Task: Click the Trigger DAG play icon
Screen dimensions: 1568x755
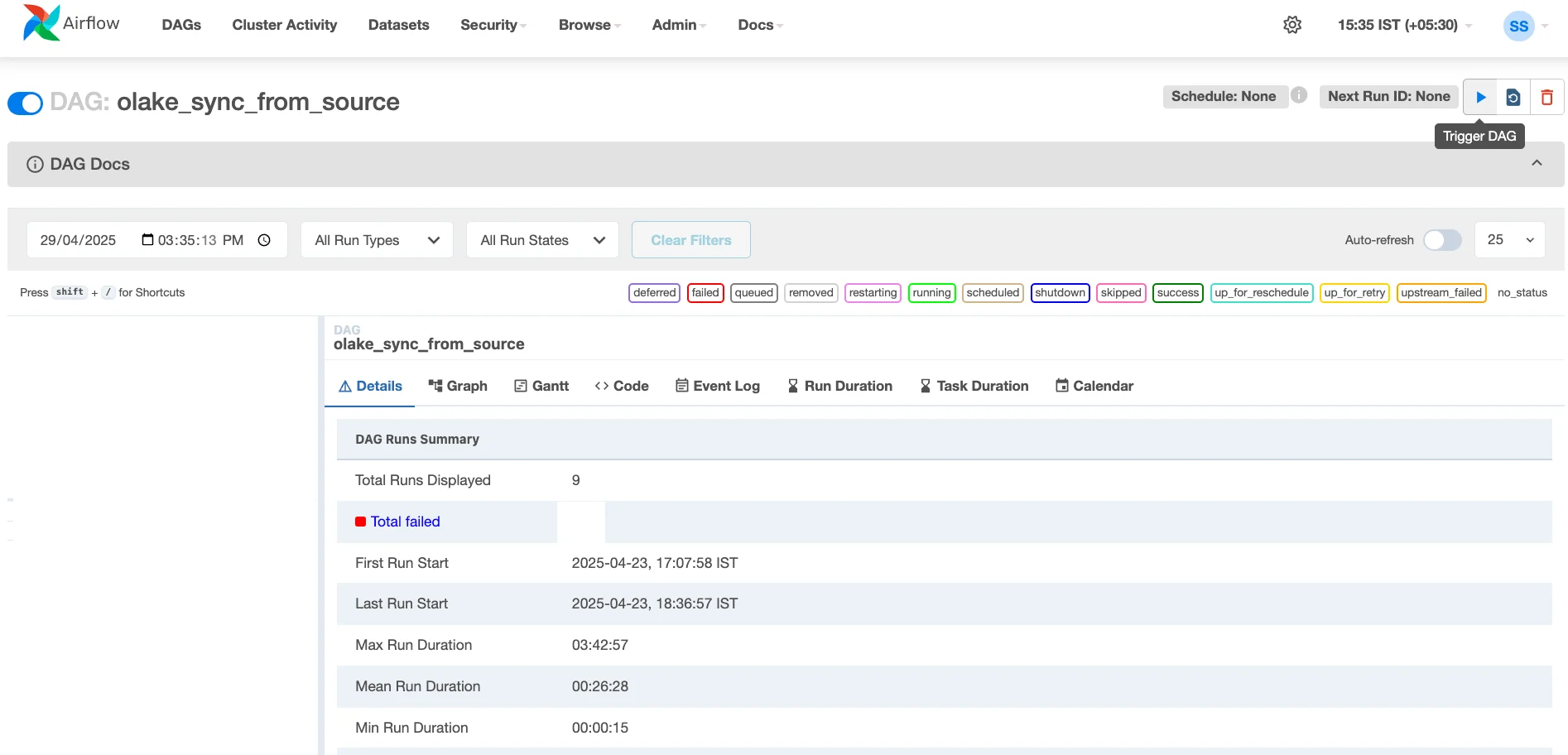Action: click(x=1480, y=97)
